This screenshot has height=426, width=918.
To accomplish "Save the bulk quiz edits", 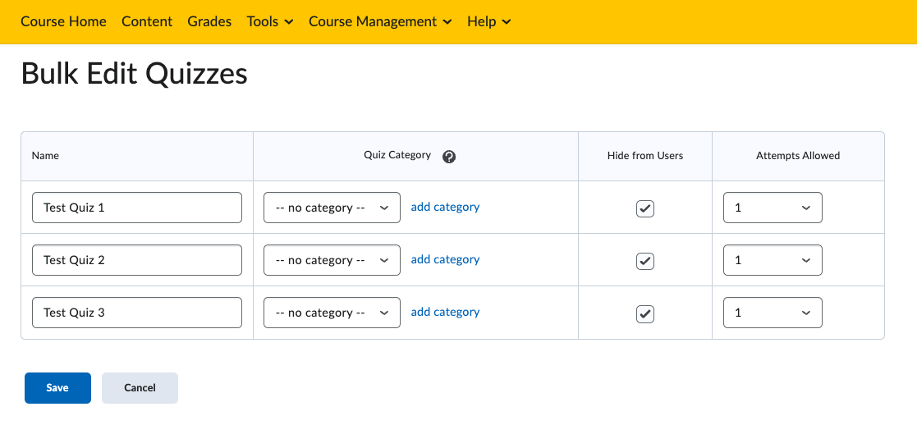I will pos(57,388).
